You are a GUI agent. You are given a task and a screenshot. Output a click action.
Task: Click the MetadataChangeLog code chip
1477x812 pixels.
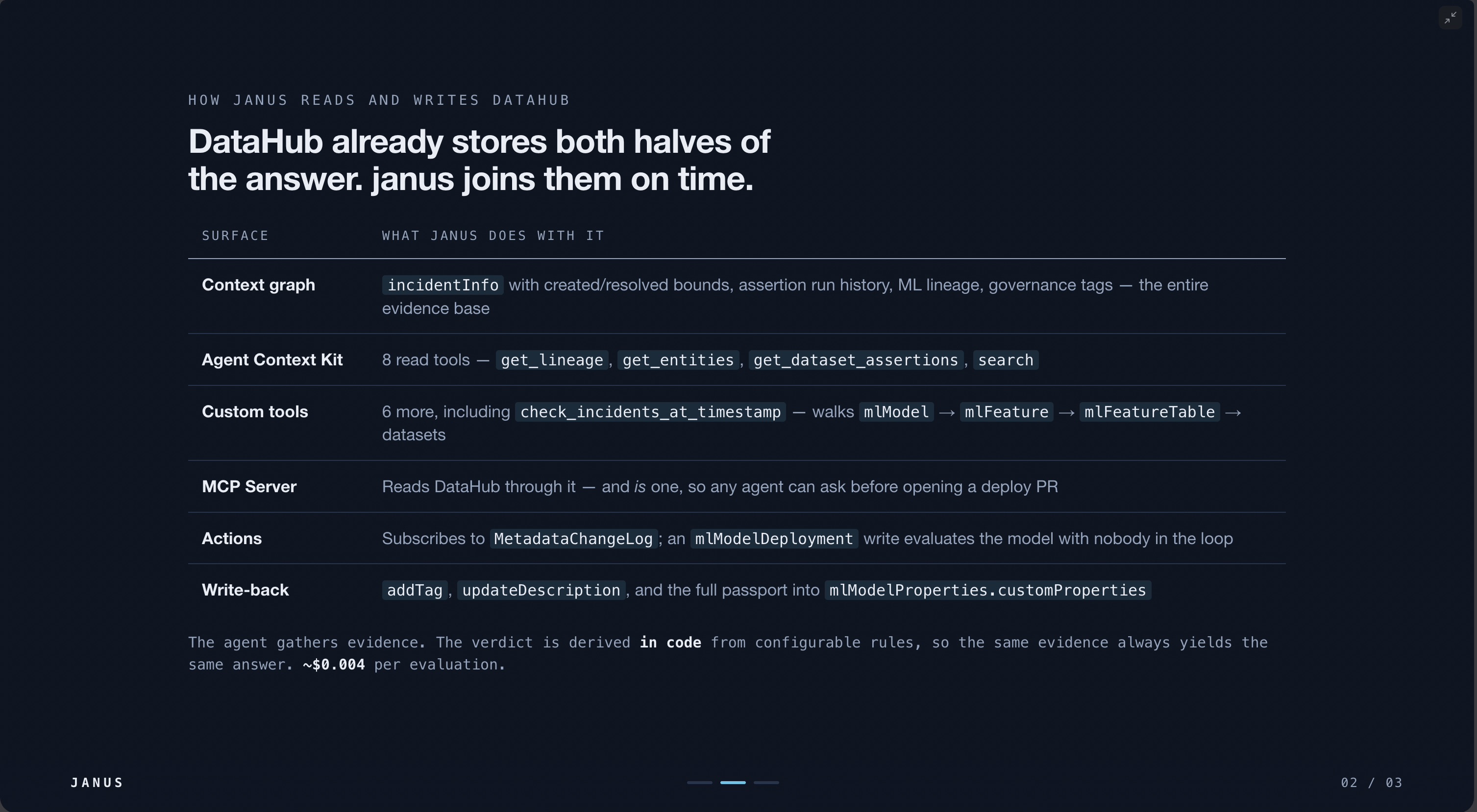(573, 539)
